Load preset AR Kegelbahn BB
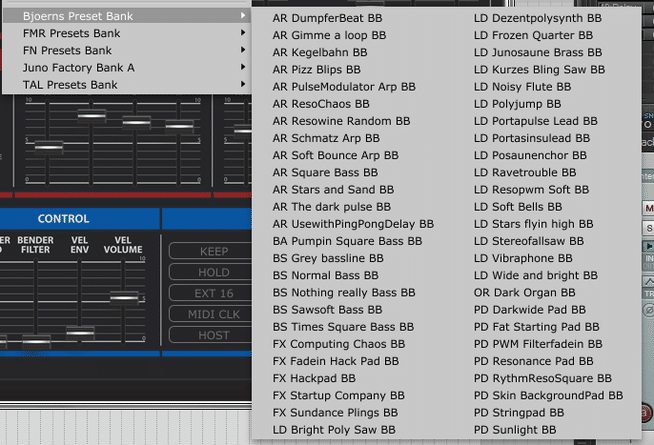 click(x=319, y=52)
